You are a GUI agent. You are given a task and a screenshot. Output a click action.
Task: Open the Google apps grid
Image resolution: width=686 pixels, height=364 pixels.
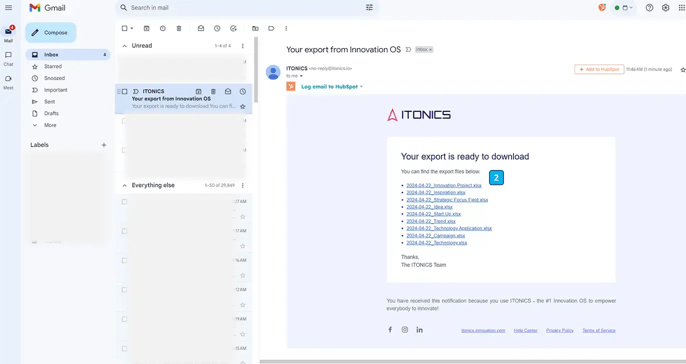click(x=682, y=7)
